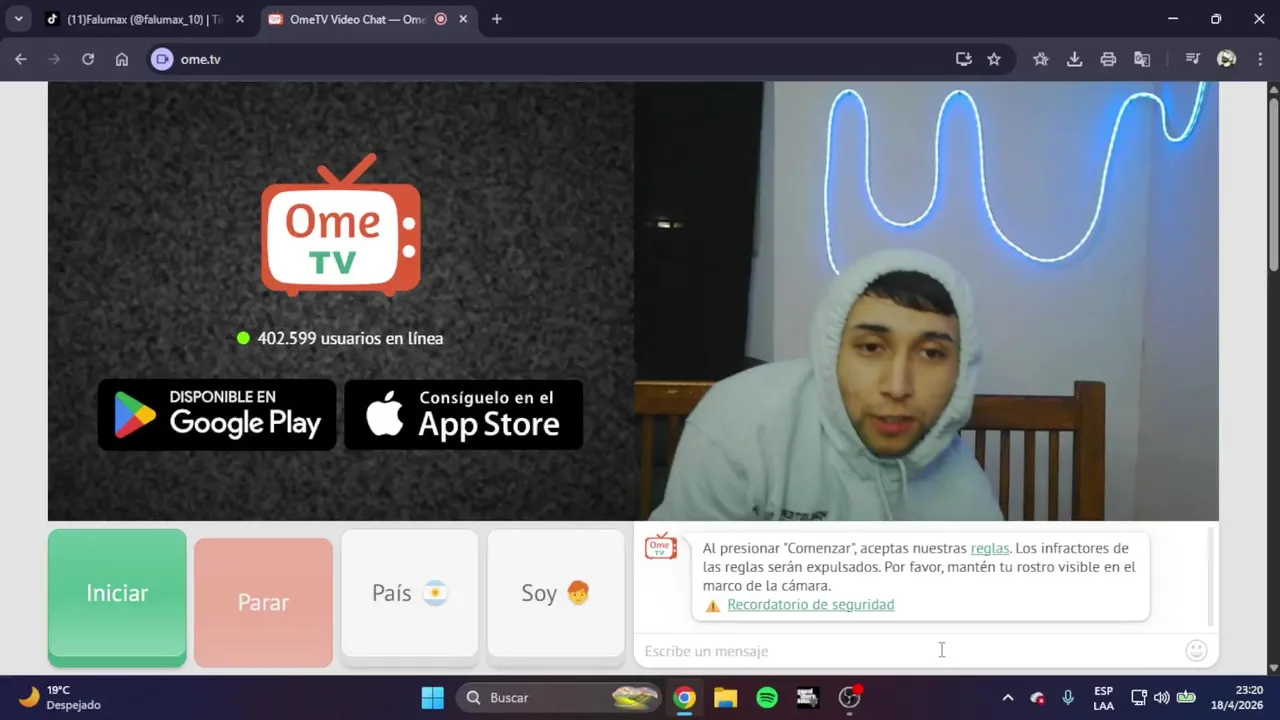This screenshot has height=720, width=1280.
Task: Open the Recordatorio de seguridad link
Action: (810, 605)
